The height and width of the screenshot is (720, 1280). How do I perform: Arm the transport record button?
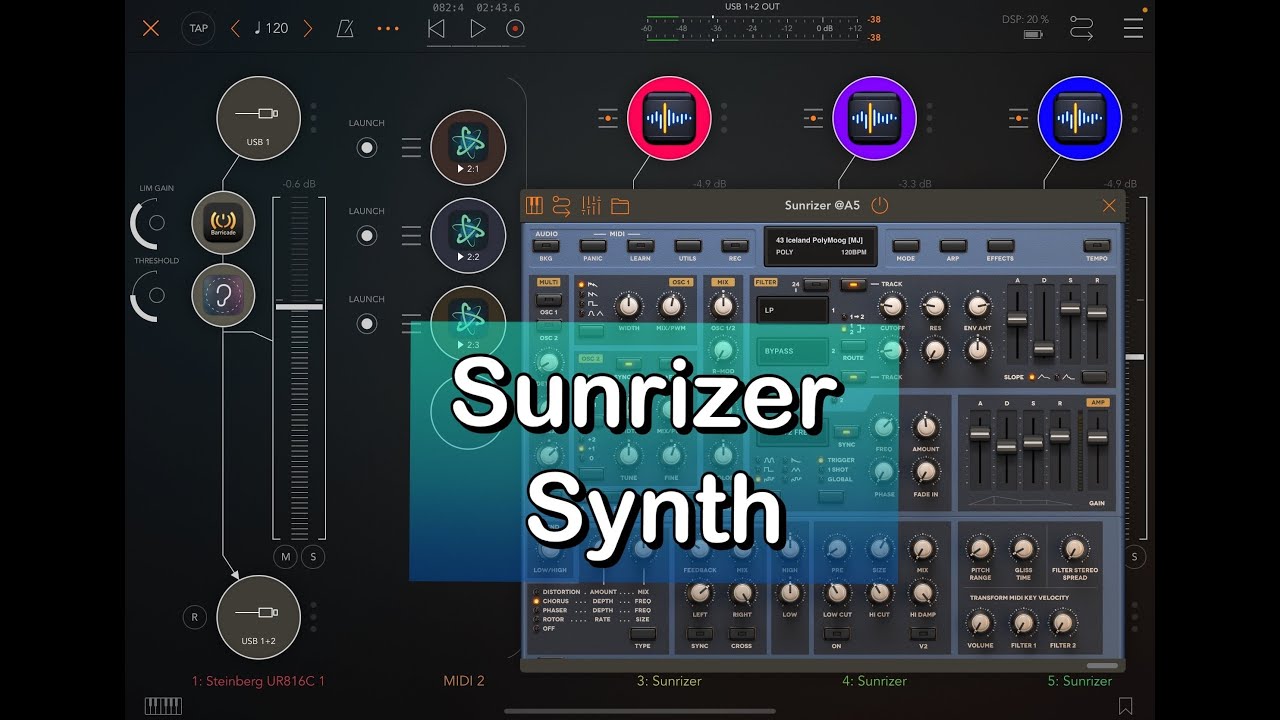[x=516, y=28]
